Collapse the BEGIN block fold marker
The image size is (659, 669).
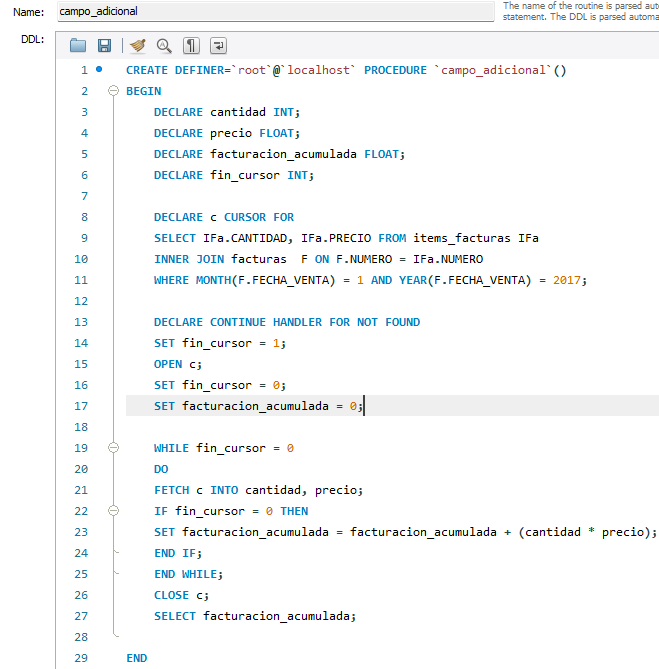tap(112, 91)
